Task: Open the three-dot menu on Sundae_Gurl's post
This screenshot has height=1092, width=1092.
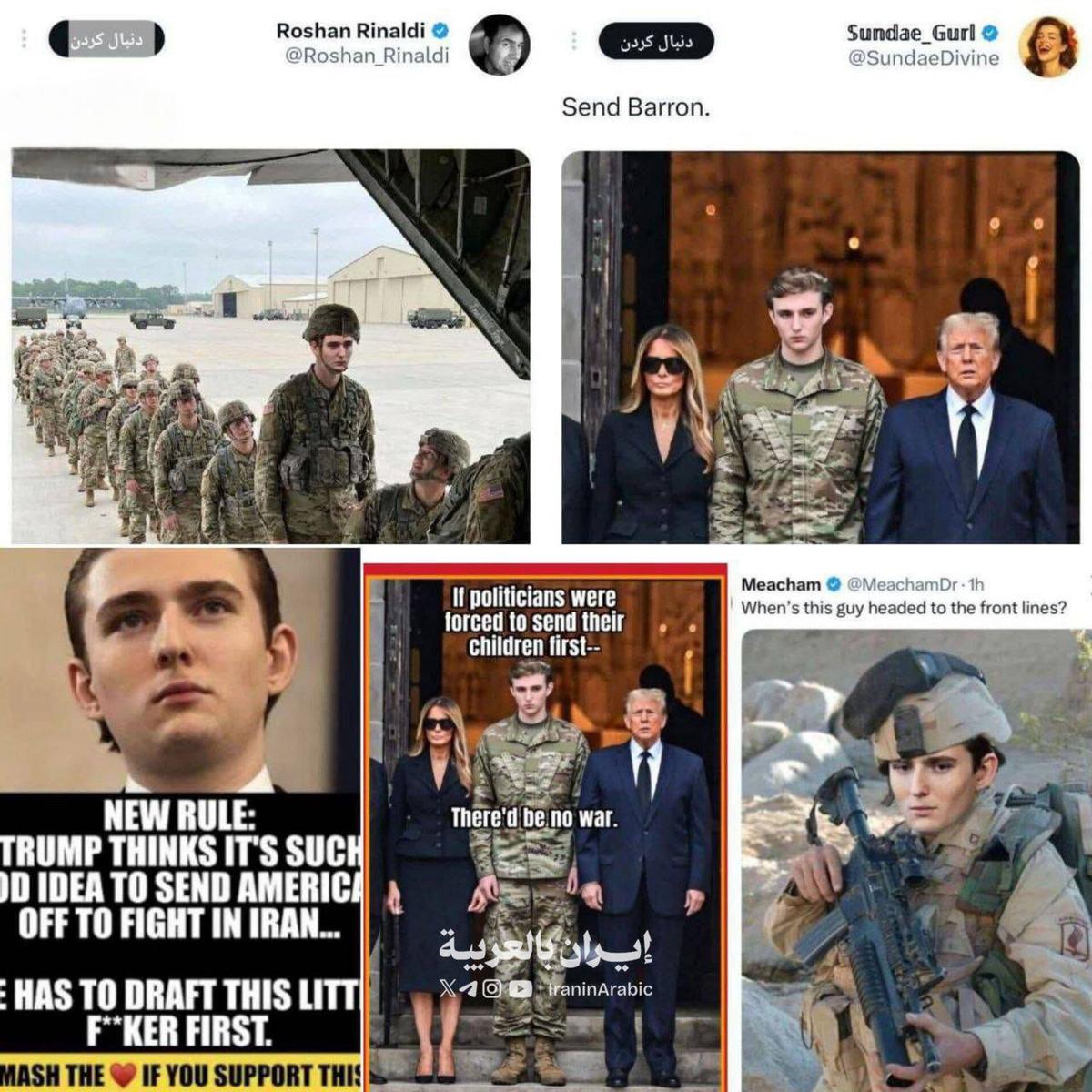Action: (x=573, y=42)
